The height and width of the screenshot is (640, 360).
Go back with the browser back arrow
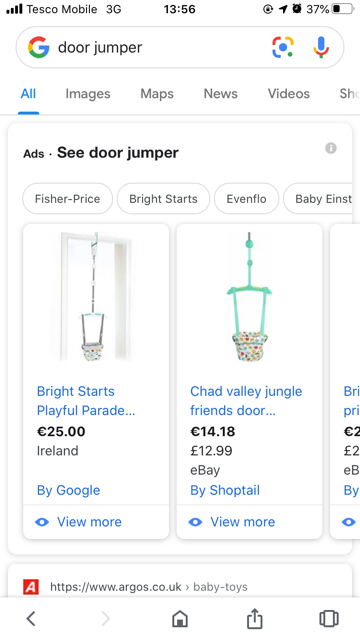pos(31,618)
